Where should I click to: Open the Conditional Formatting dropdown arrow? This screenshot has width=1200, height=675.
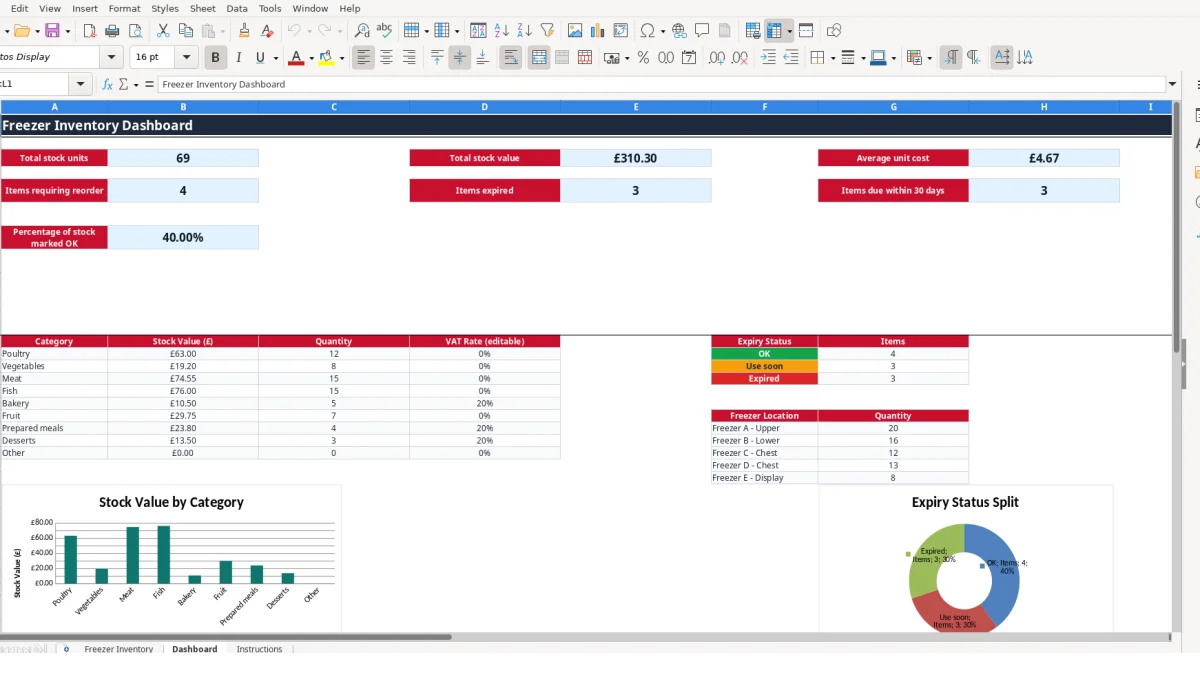[930, 58]
